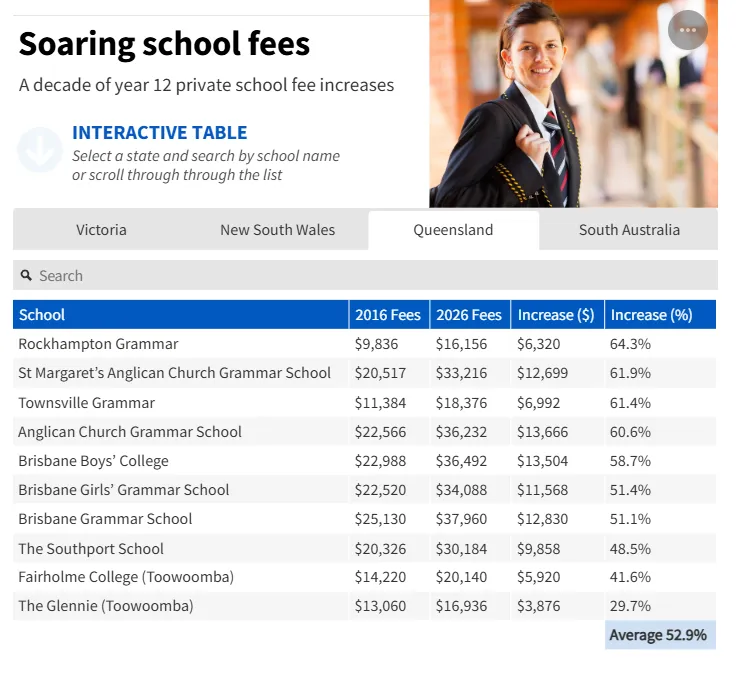Click into the Search school field
This screenshot has height=690, width=741.
click(370, 275)
